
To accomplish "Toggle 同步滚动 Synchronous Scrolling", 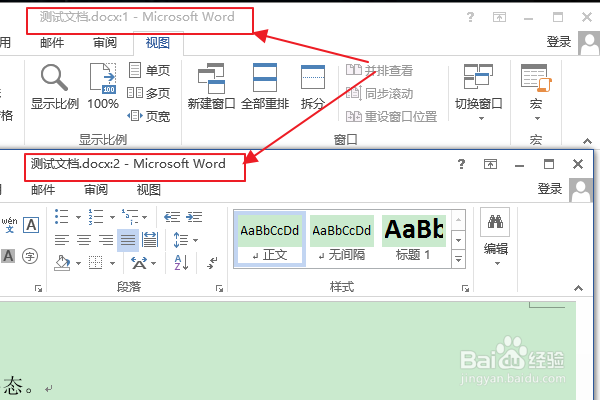I will pyautogui.click(x=380, y=93).
